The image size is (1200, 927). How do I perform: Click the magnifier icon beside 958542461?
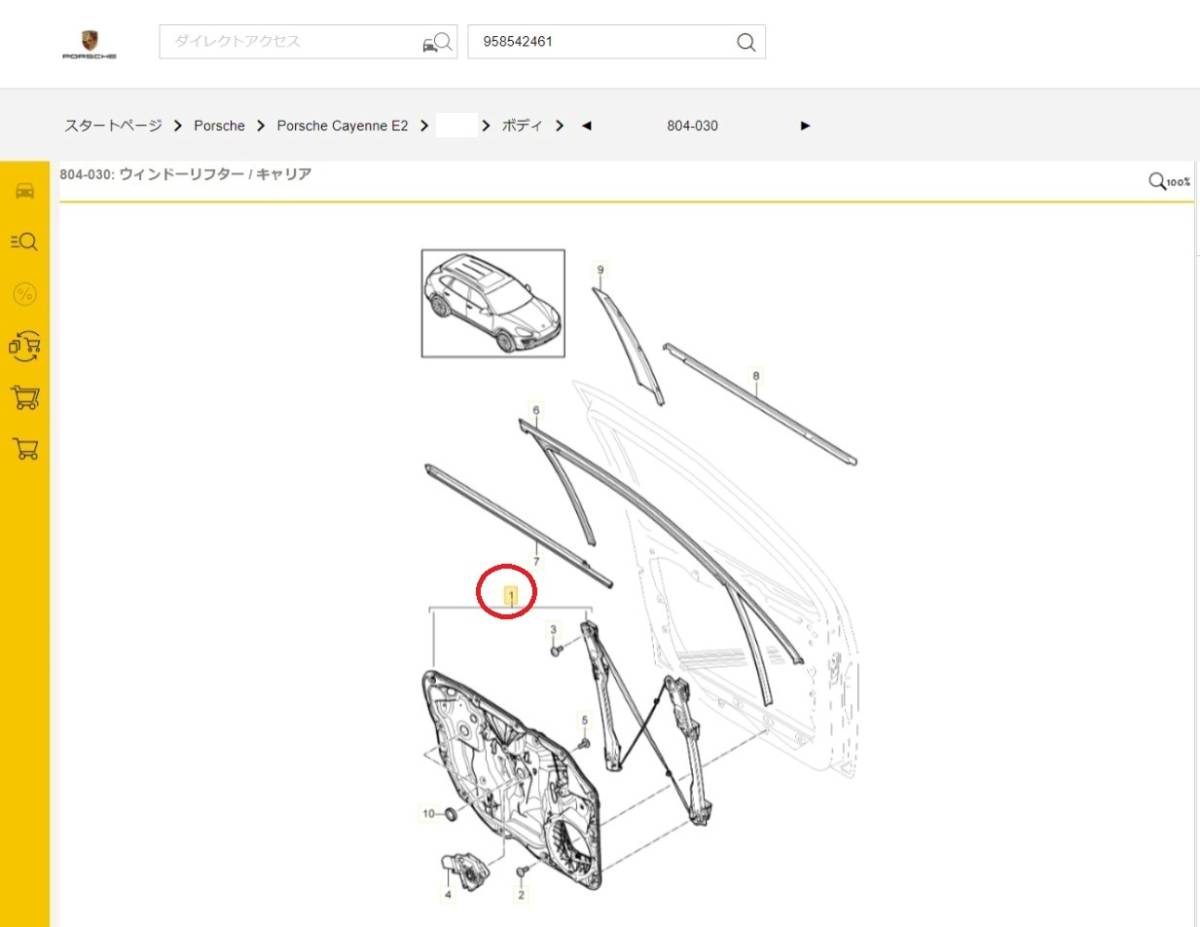coord(746,42)
